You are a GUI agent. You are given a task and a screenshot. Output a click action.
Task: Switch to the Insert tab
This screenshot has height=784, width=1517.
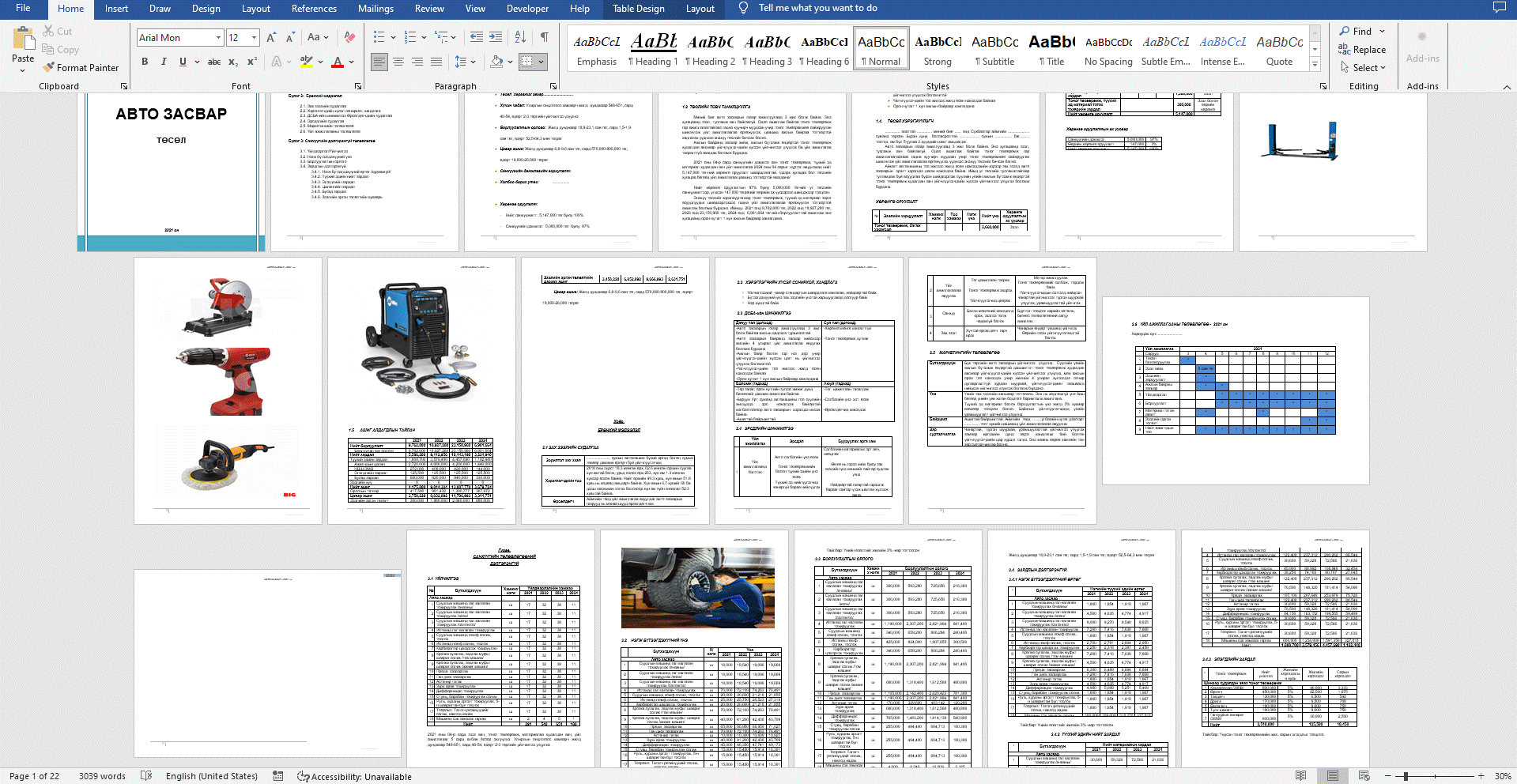coord(116,9)
